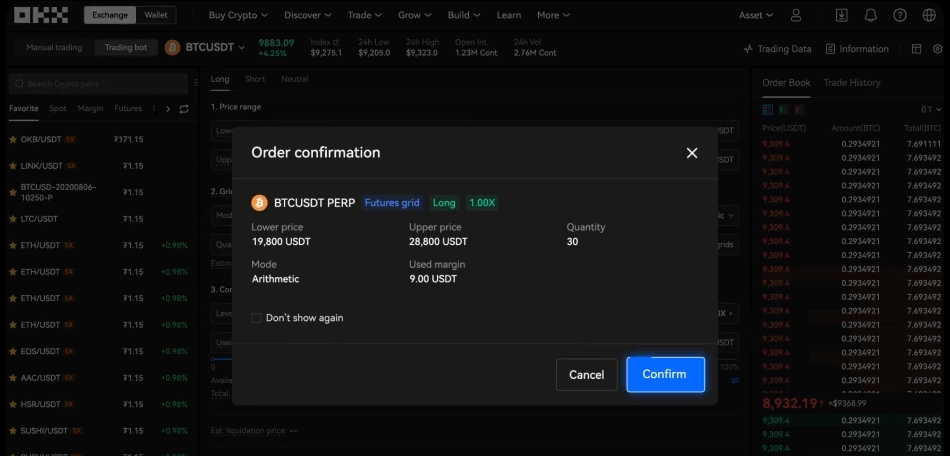This screenshot has width=950, height=456.
Task: Click the list menu icon beside search box
Action: (195, 83)
